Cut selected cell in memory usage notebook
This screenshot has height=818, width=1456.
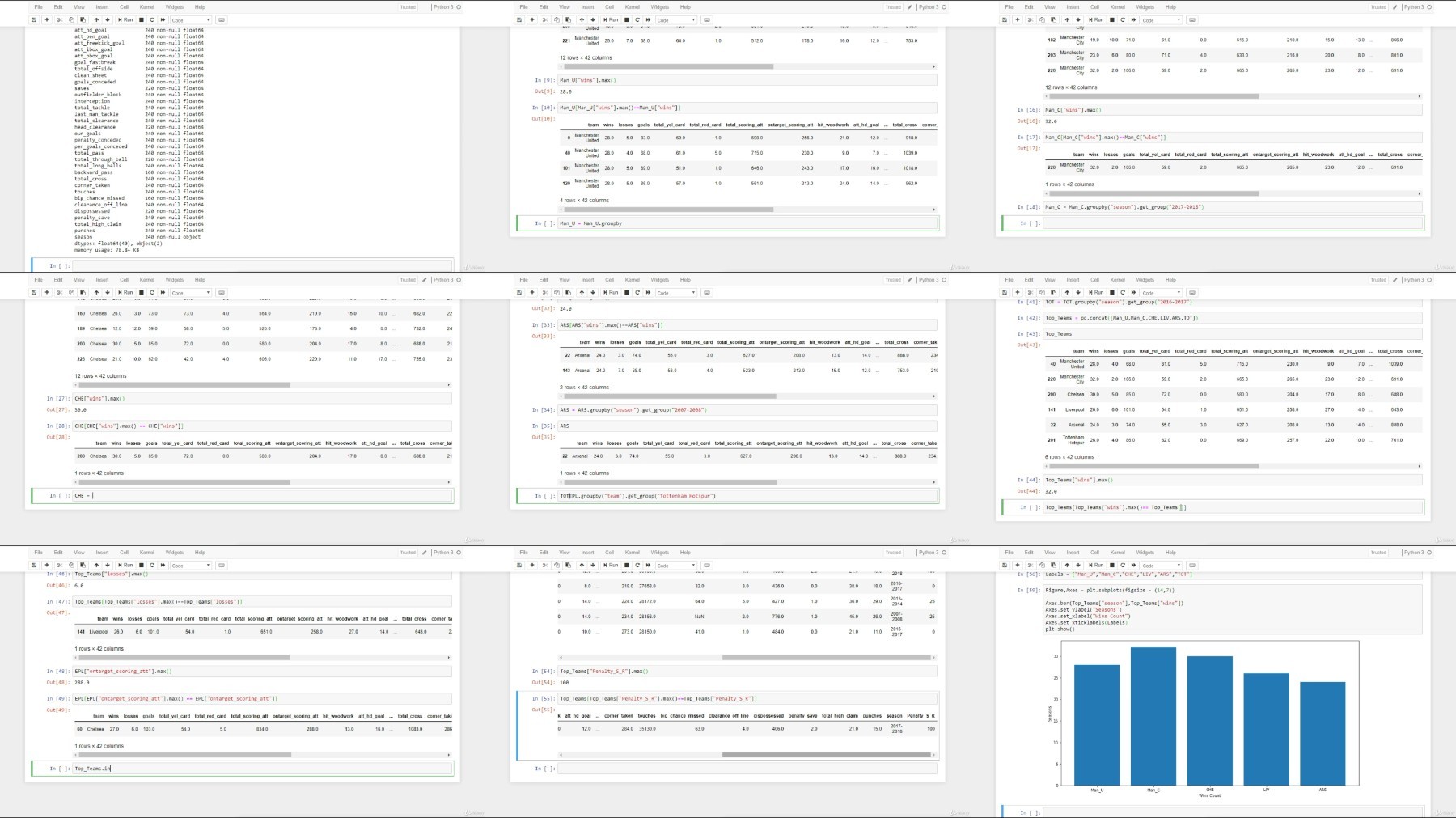coord(59,19)
